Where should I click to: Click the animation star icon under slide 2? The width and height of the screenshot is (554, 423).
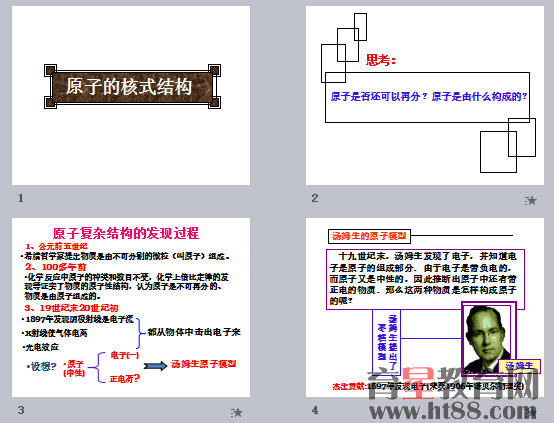(530, 201)
